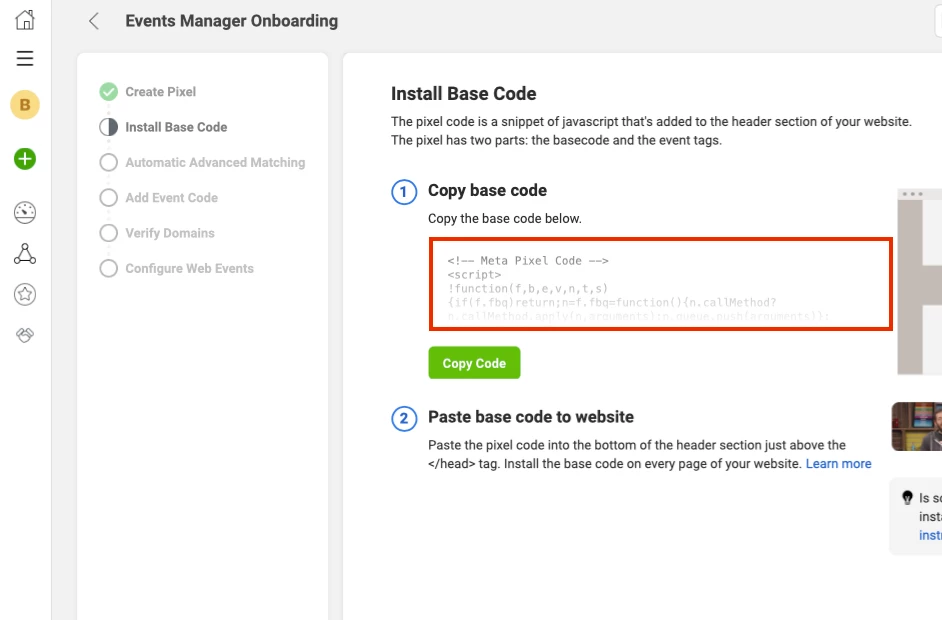Image resolution: width=942 pixels, height=620 pixels.
Task: Open the handshake Partner Integrations icon
Action: point(25,335)
